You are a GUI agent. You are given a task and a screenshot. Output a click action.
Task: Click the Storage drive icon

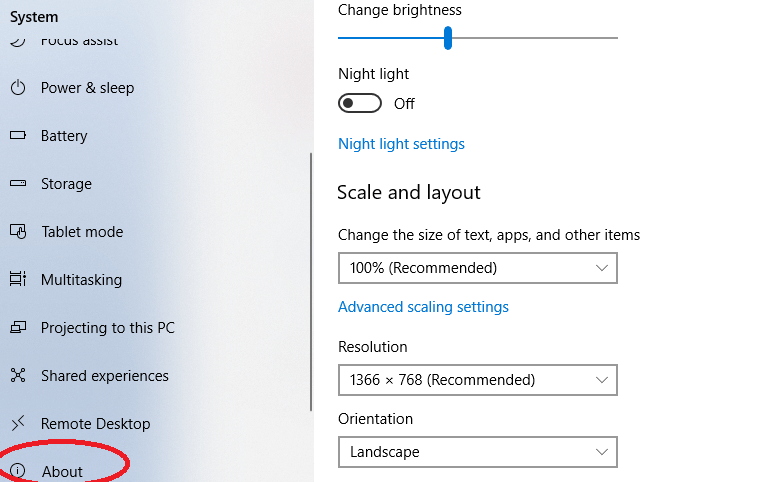point(18,184)
